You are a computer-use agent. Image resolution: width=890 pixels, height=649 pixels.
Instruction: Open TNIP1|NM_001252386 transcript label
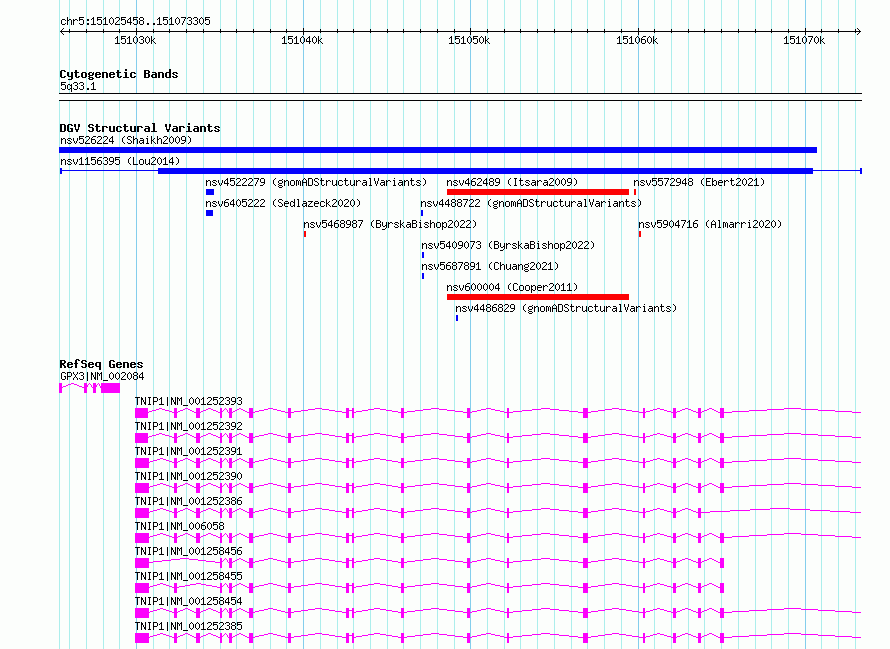click(188, 501)
